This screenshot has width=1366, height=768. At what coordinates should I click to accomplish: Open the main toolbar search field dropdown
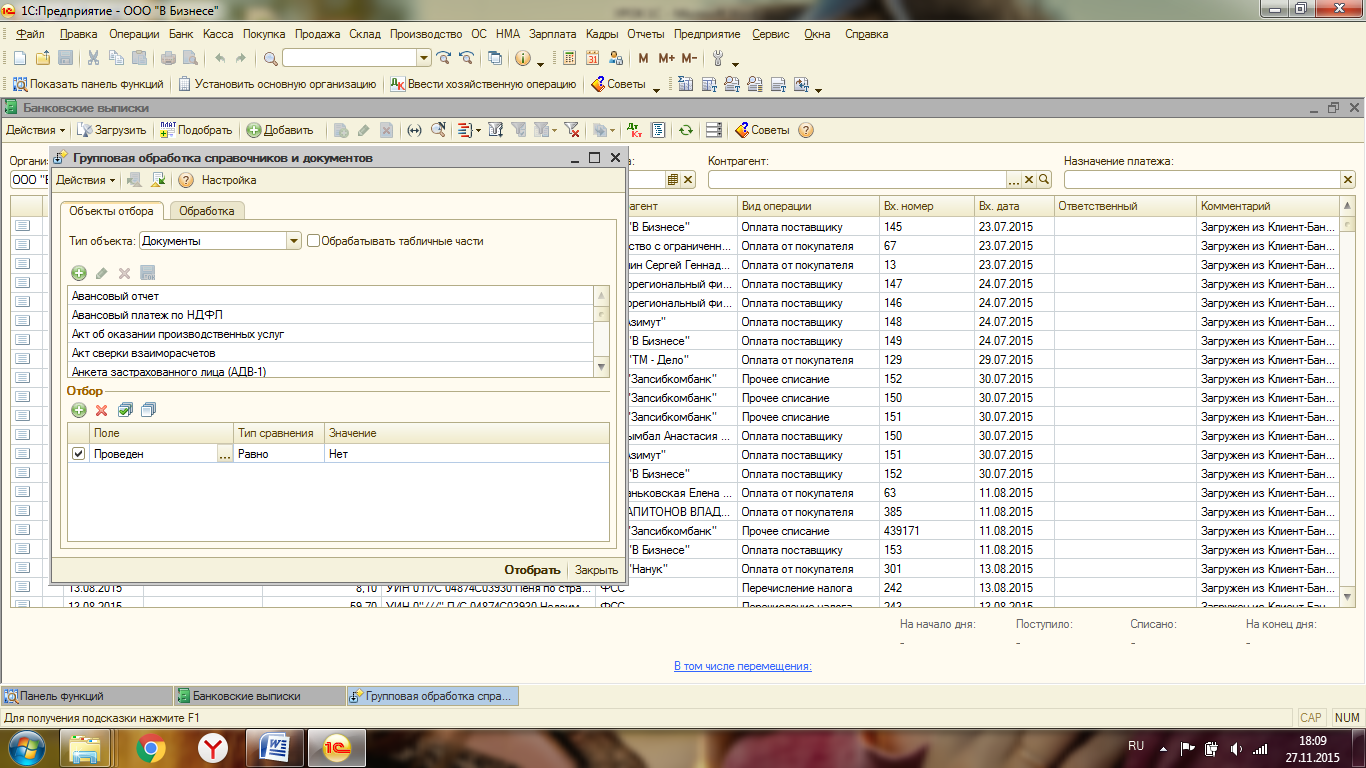click(x=423, y=58)
